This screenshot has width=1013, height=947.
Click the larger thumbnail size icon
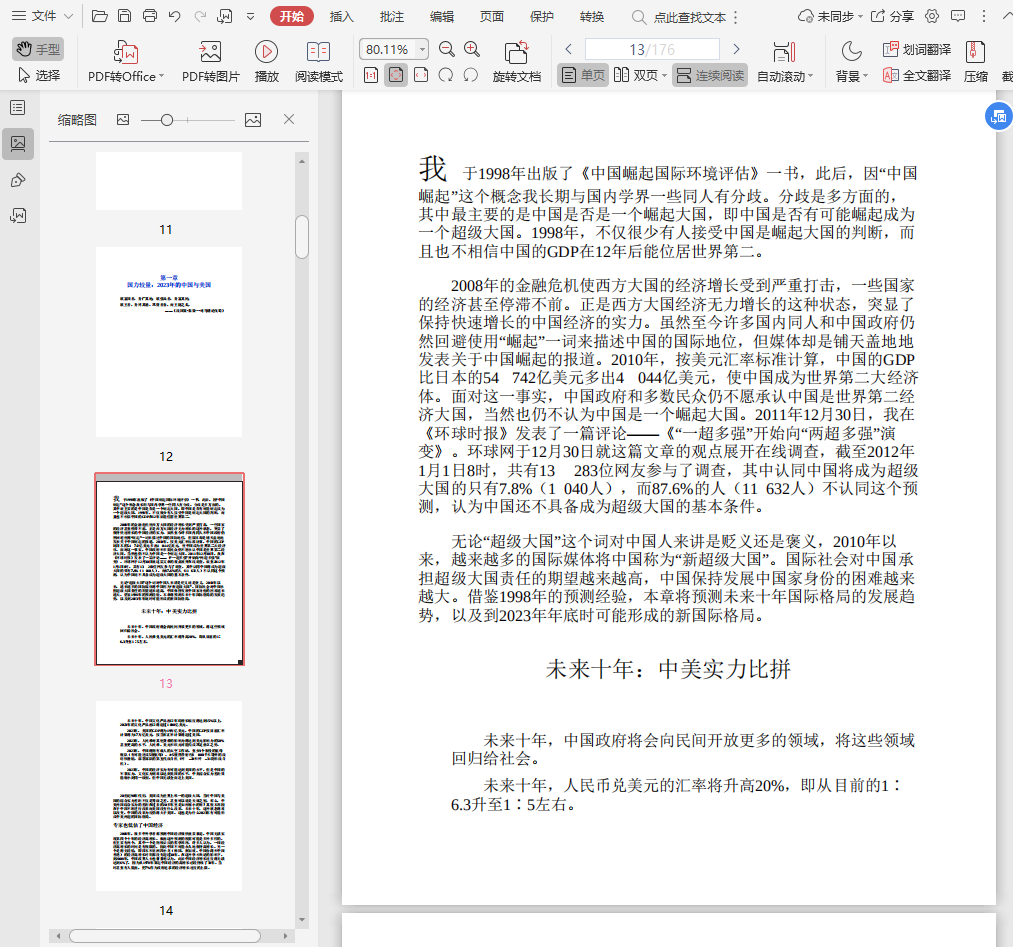(253, 120)
